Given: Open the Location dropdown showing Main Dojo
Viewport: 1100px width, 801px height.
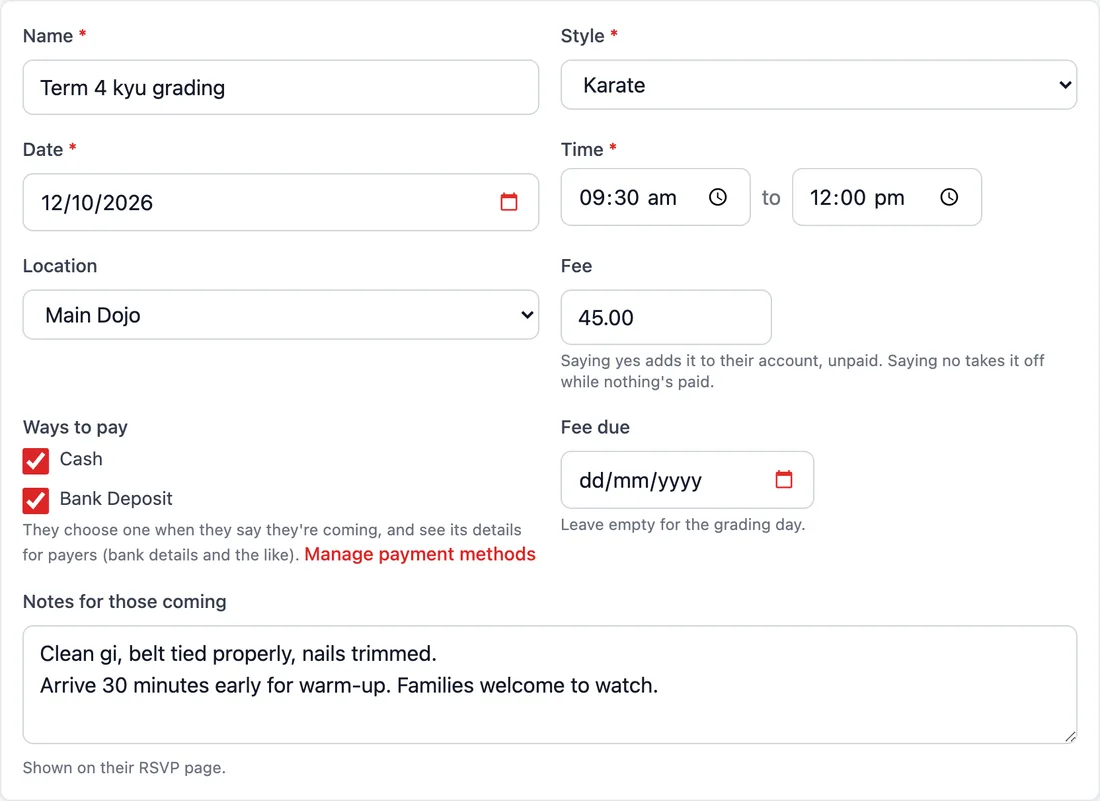Looking at the screenshot, I should pyautogui.click(x=281, y=315).
